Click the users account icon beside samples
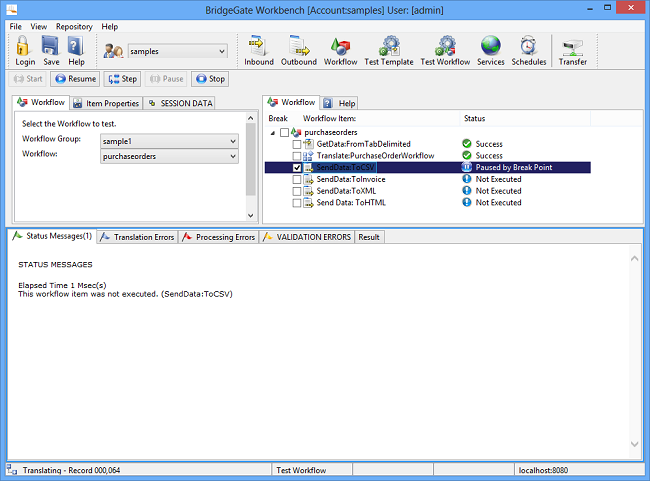Screen dimensions: 650x481 113,51
